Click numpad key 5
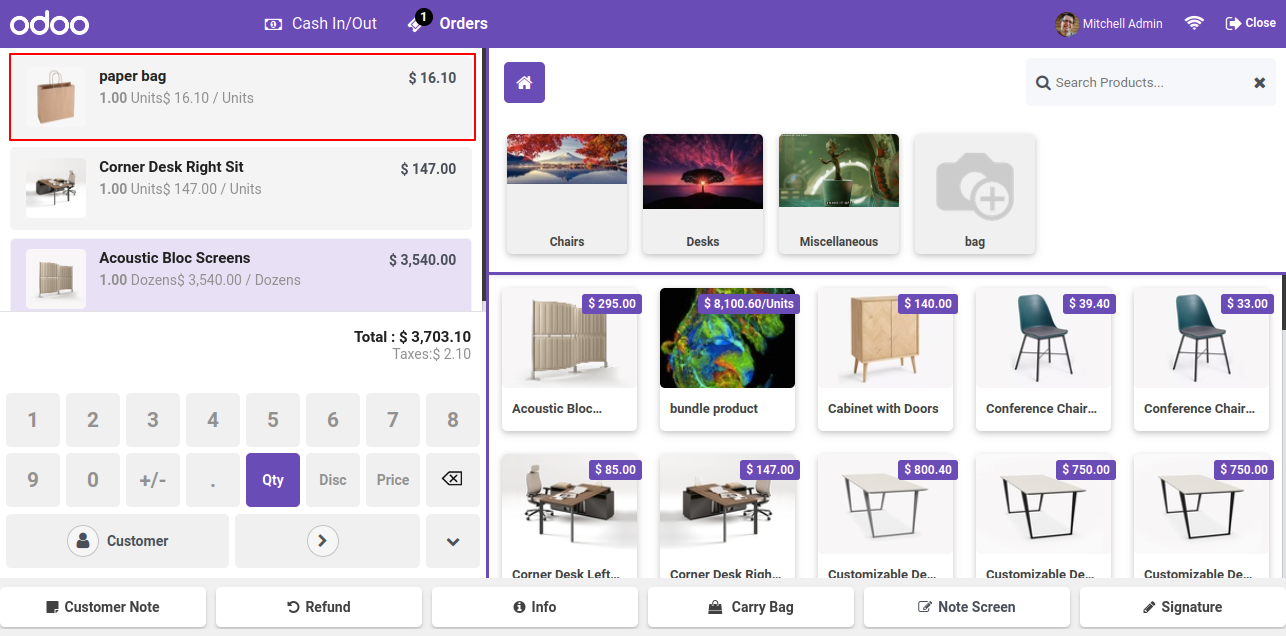This screenshot has width=1286, height=636. (x=273, y=420)
